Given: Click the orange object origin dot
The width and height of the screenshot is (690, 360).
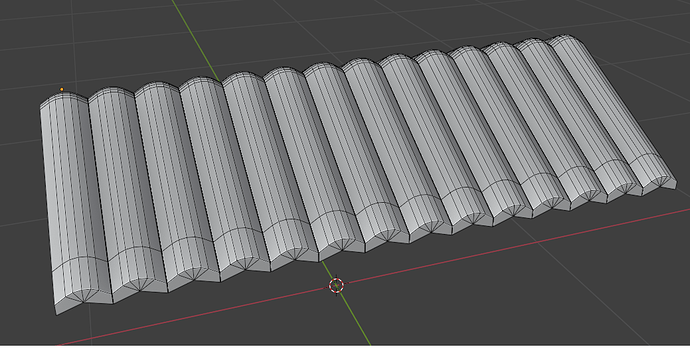Looking at the screenshot, I should (62, 89).
